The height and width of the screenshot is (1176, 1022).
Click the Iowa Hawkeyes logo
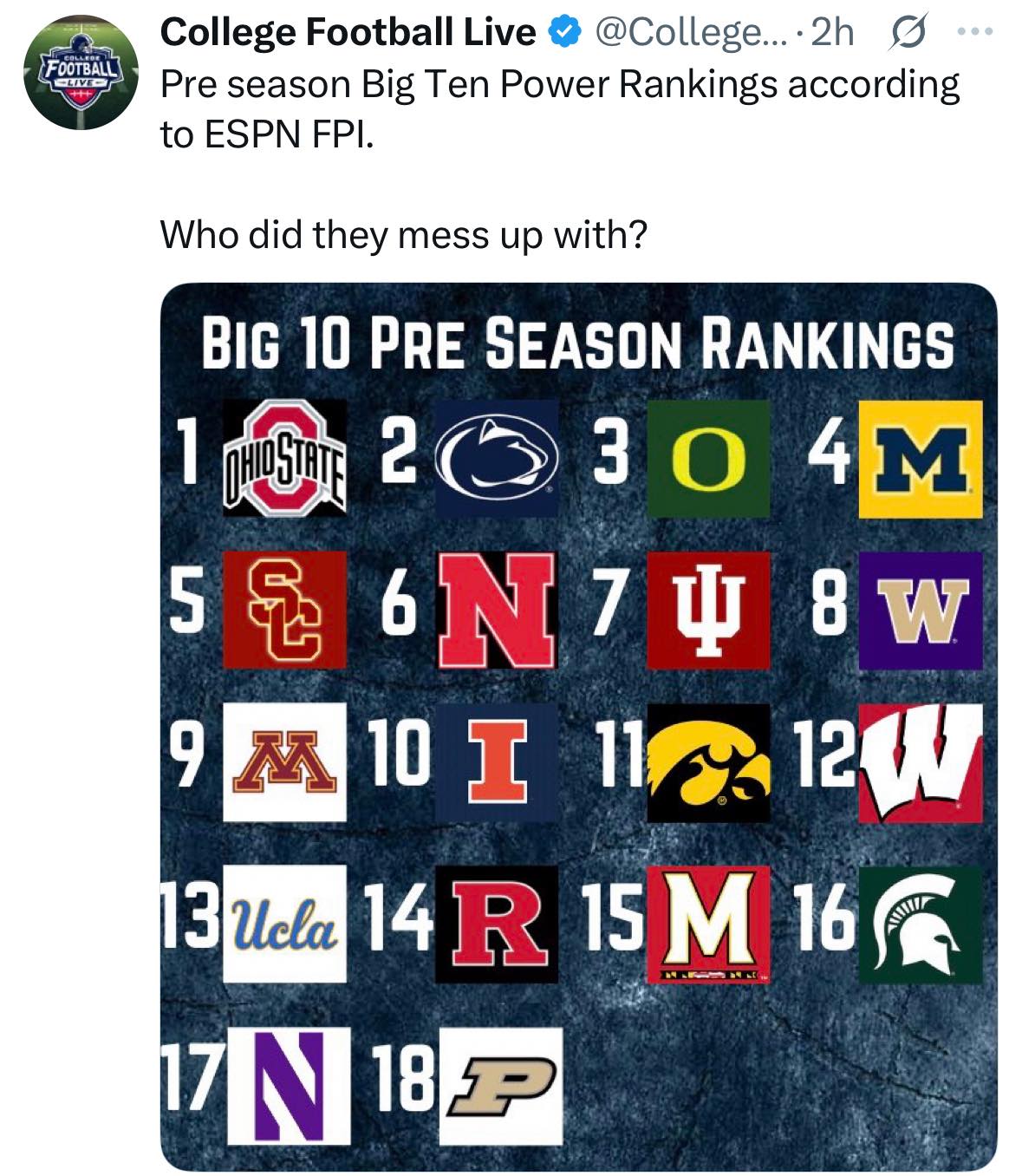708,762
